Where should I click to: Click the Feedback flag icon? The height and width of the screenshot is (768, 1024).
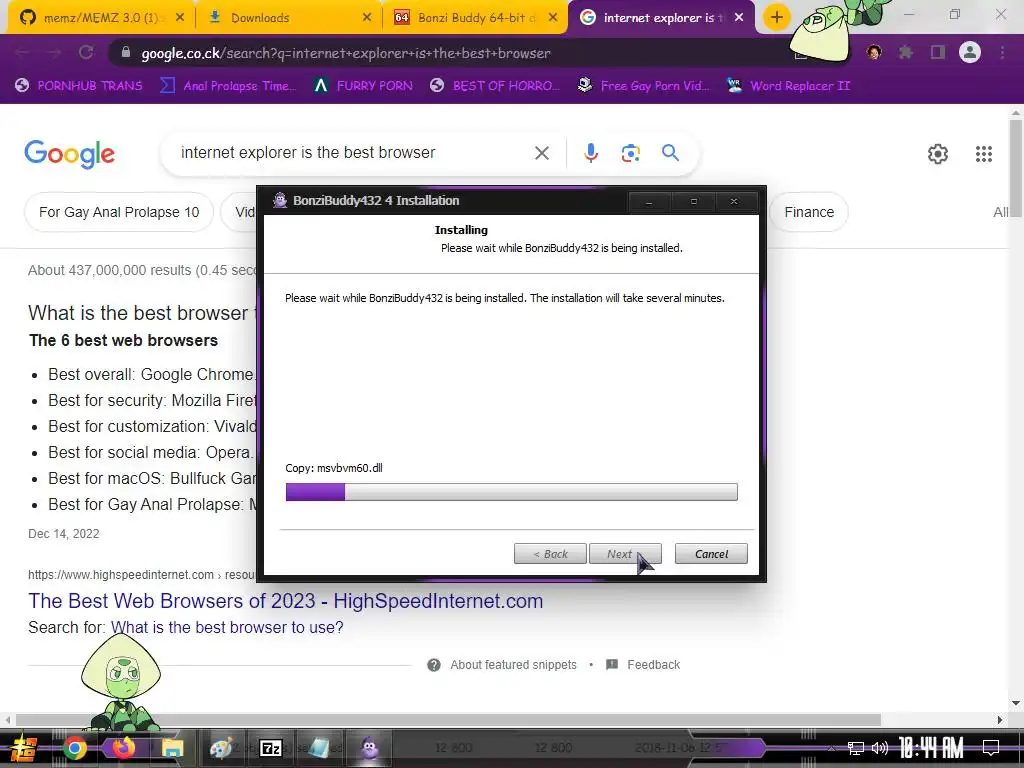pyautogui.click(x=612, y=665)
